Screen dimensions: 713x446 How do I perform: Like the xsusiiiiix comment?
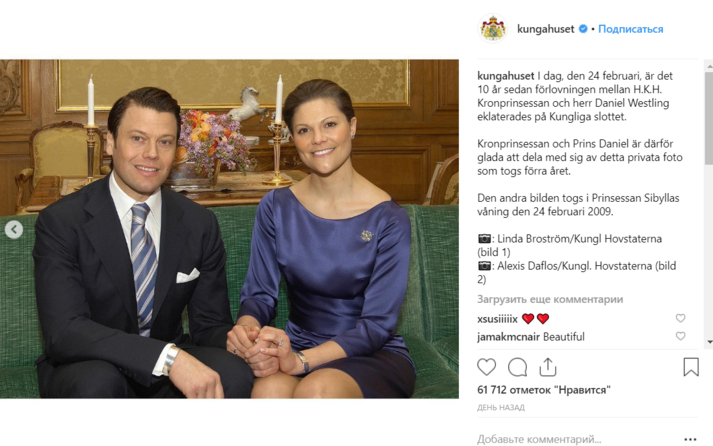pos(680,318)
